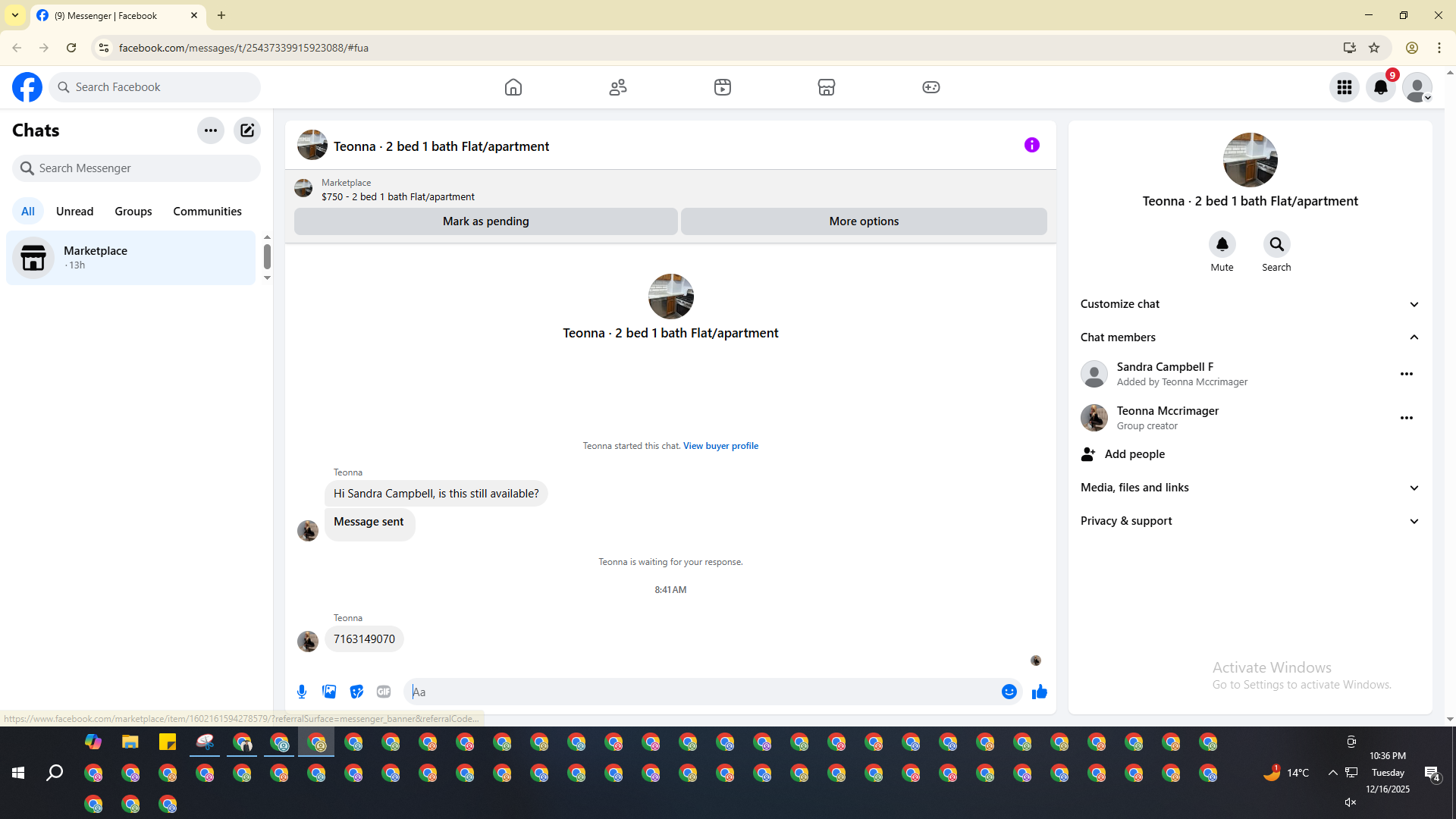1456x819 pixels.
Task: Bookmark this page with the star icon
Action: (1374, 48)
